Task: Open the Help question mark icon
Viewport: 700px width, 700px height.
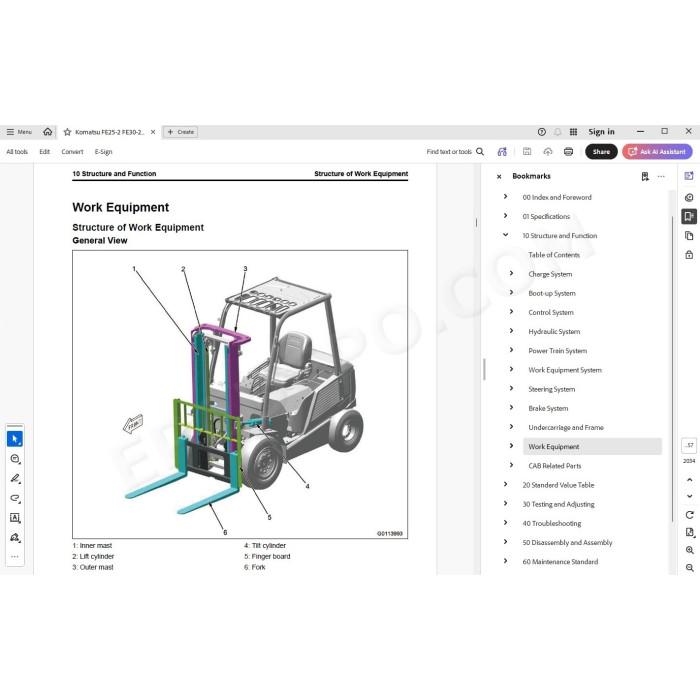Action: point(542,132)
